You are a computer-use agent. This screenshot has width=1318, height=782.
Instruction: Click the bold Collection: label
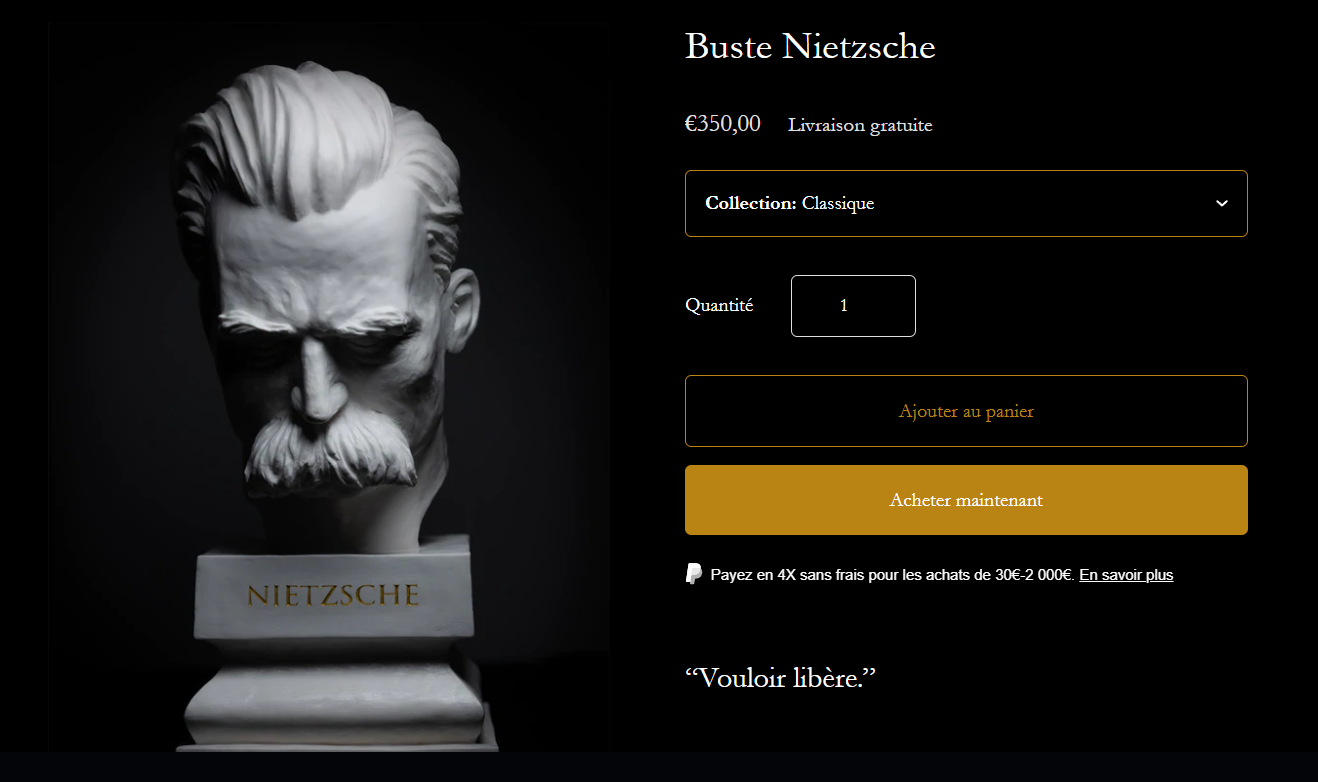point(751,203)
